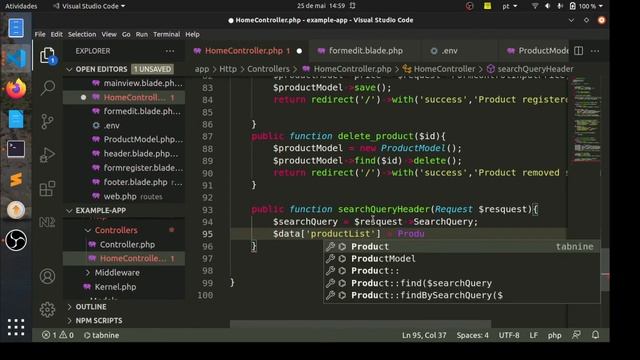Click the Explorer more actions ellipsis
The image size is (640, 360).
(x=170, y=51)
